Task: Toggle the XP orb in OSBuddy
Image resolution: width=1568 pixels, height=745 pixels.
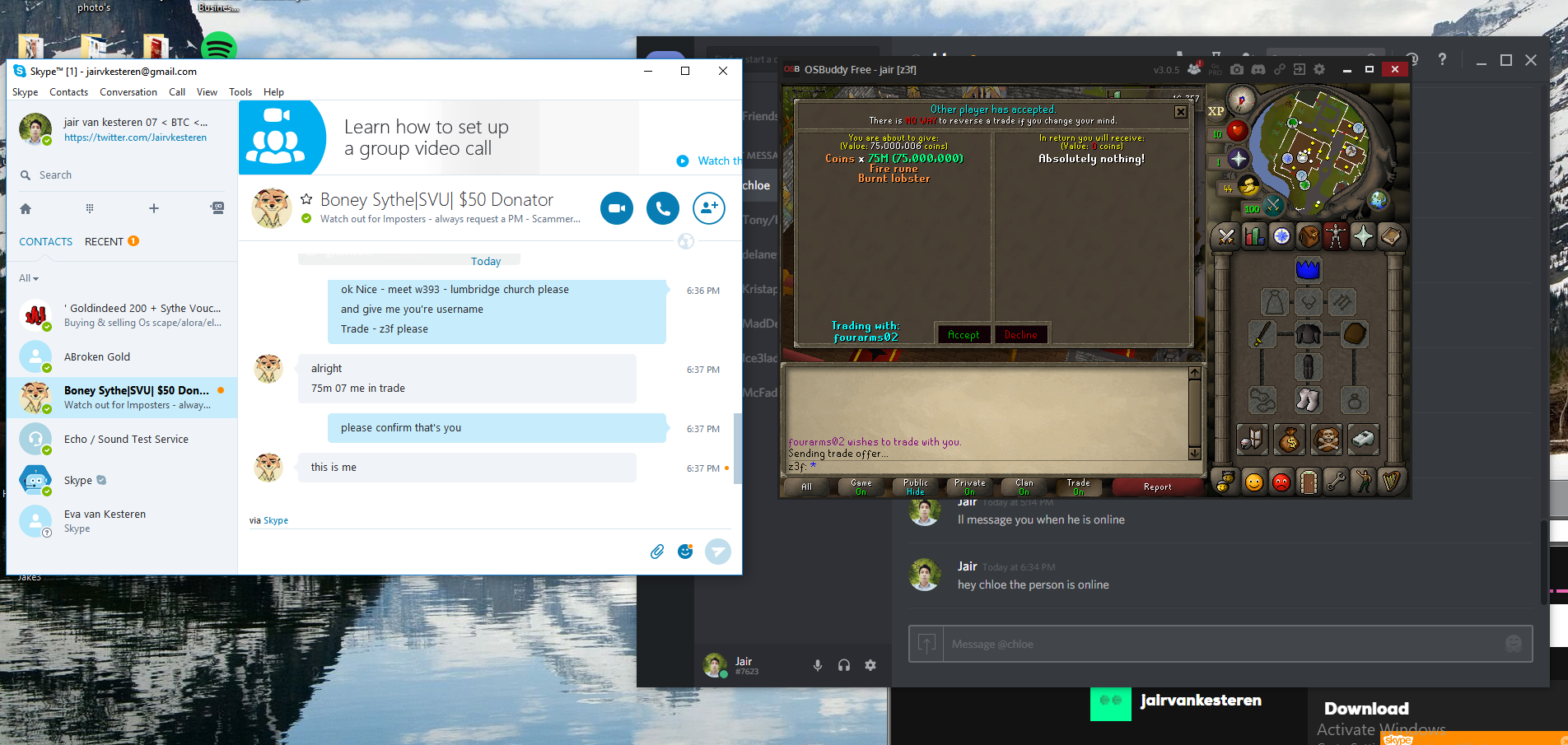Action: [1216, 111]
